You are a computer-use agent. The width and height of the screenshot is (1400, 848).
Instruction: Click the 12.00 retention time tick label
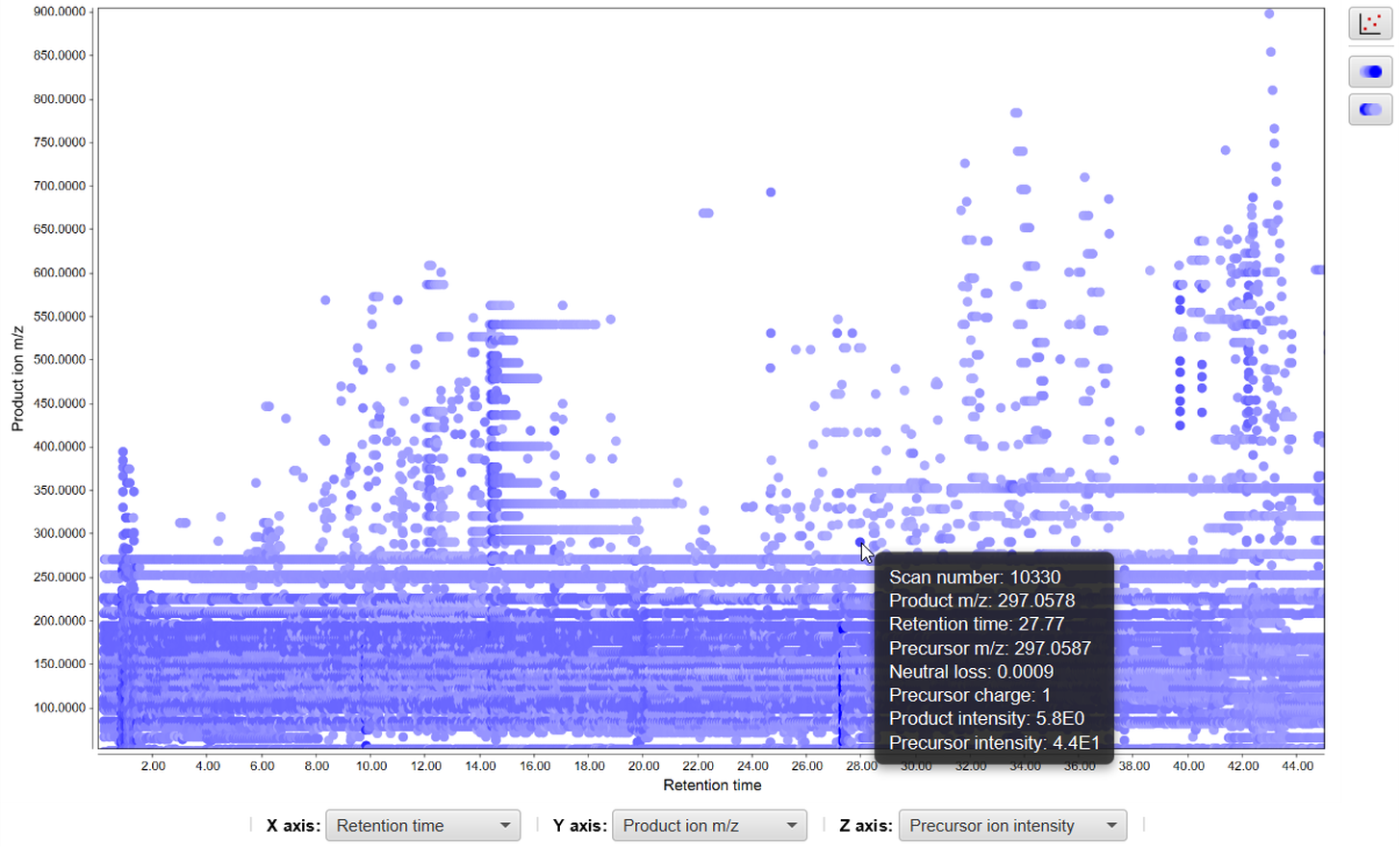[426, 766]
